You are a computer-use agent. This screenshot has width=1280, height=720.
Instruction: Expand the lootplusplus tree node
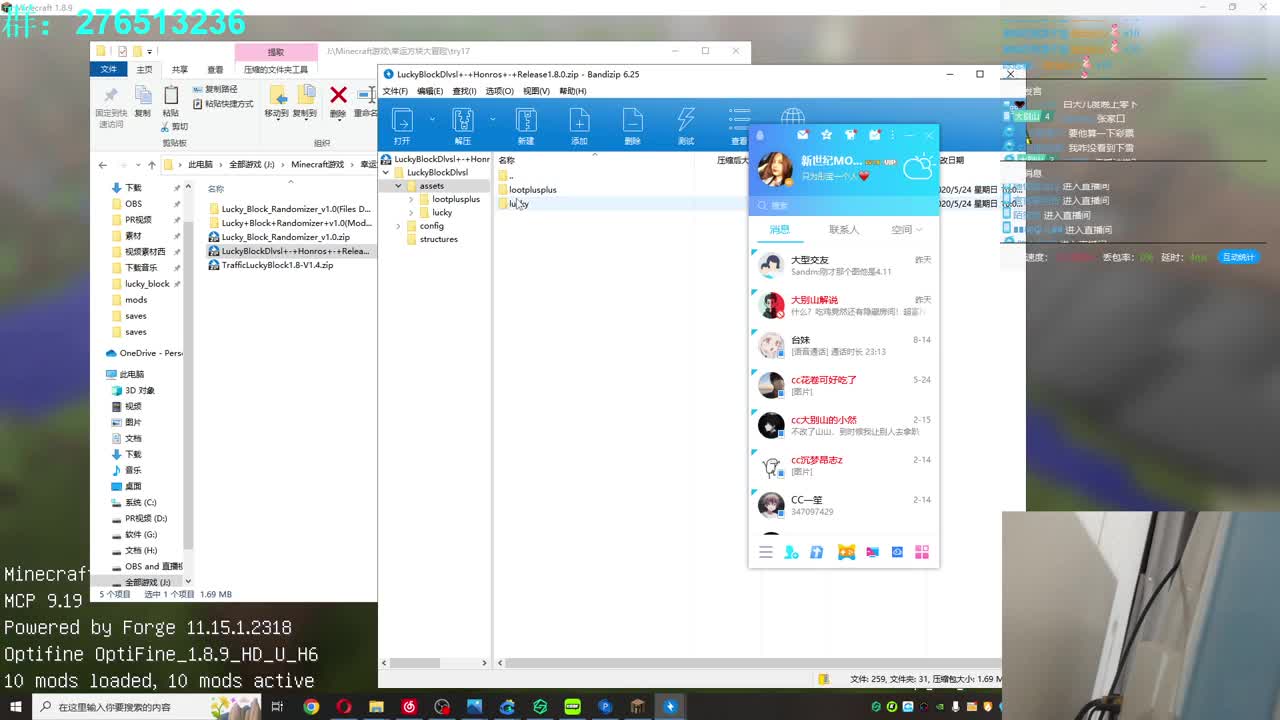point(411,199)
